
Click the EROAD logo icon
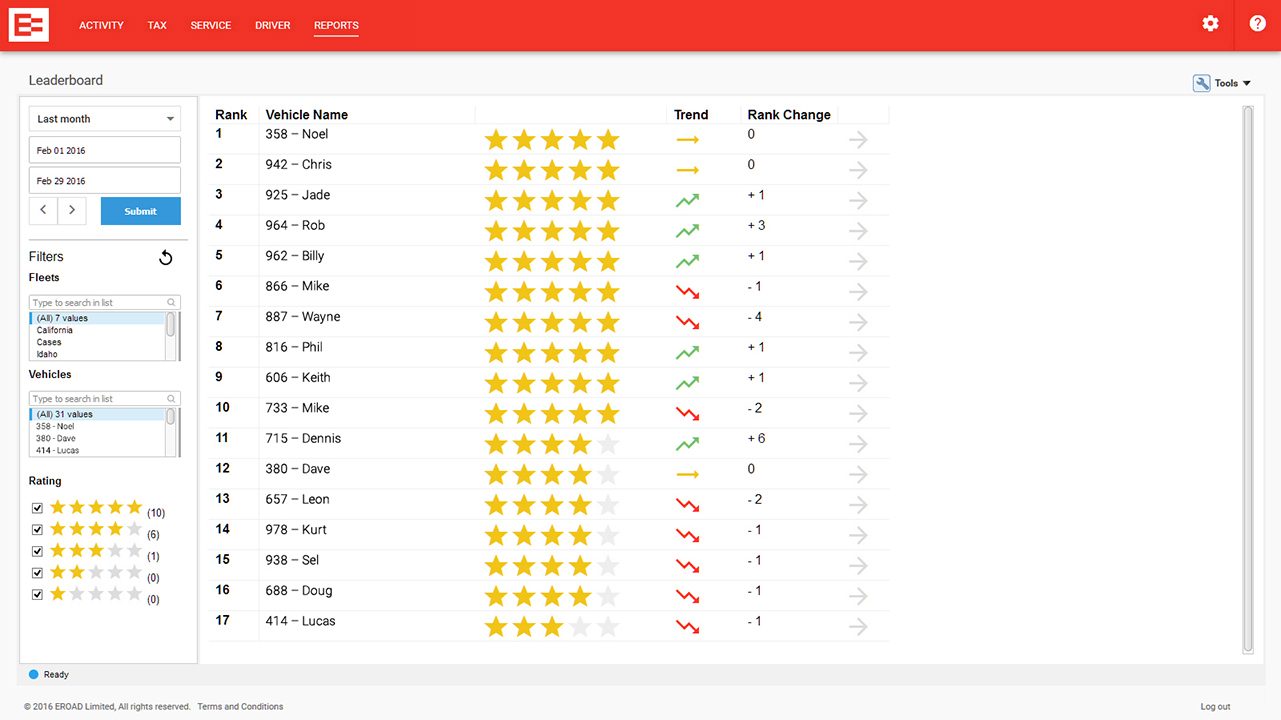[x=29, y=25]
